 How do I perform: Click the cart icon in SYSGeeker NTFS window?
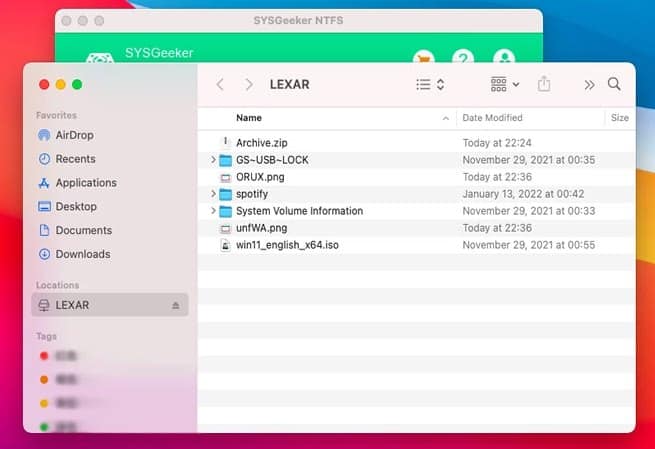click(424, 57)
